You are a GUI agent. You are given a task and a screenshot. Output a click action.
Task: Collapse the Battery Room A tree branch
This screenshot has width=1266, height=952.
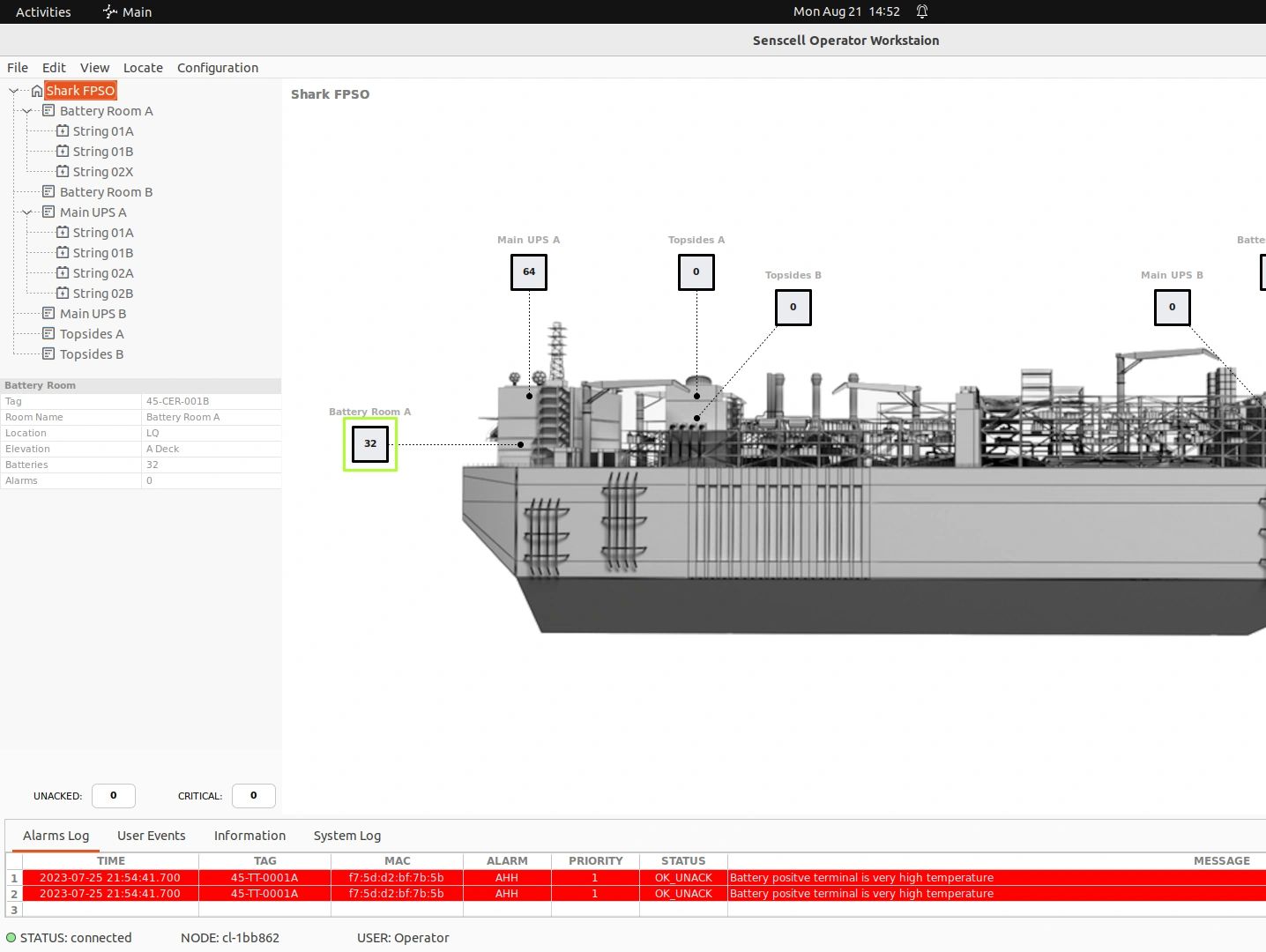(27, 111)
